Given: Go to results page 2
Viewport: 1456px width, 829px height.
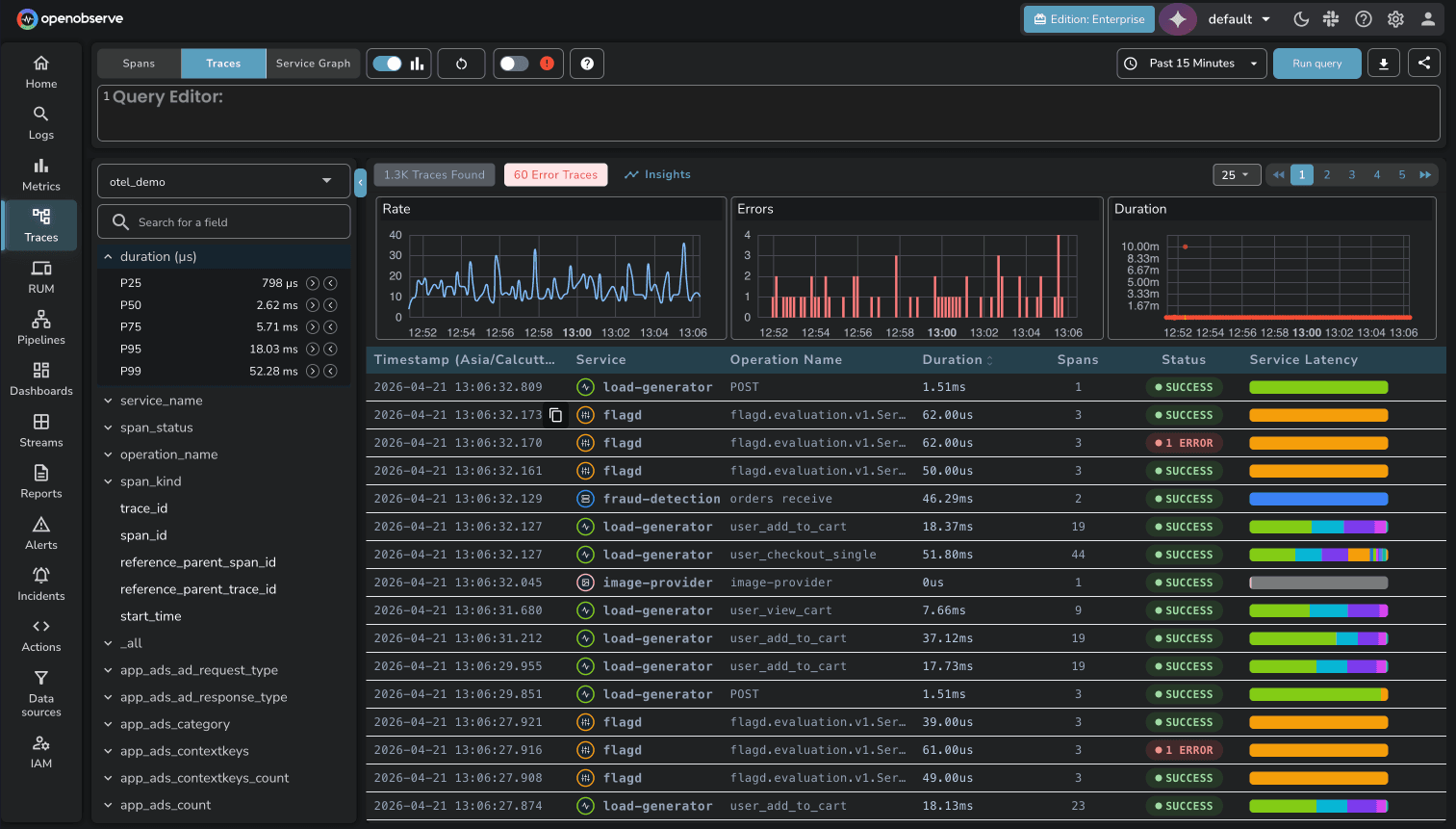Looking at the screenshot, I should pyautogui.click(x=1327, y=174).
